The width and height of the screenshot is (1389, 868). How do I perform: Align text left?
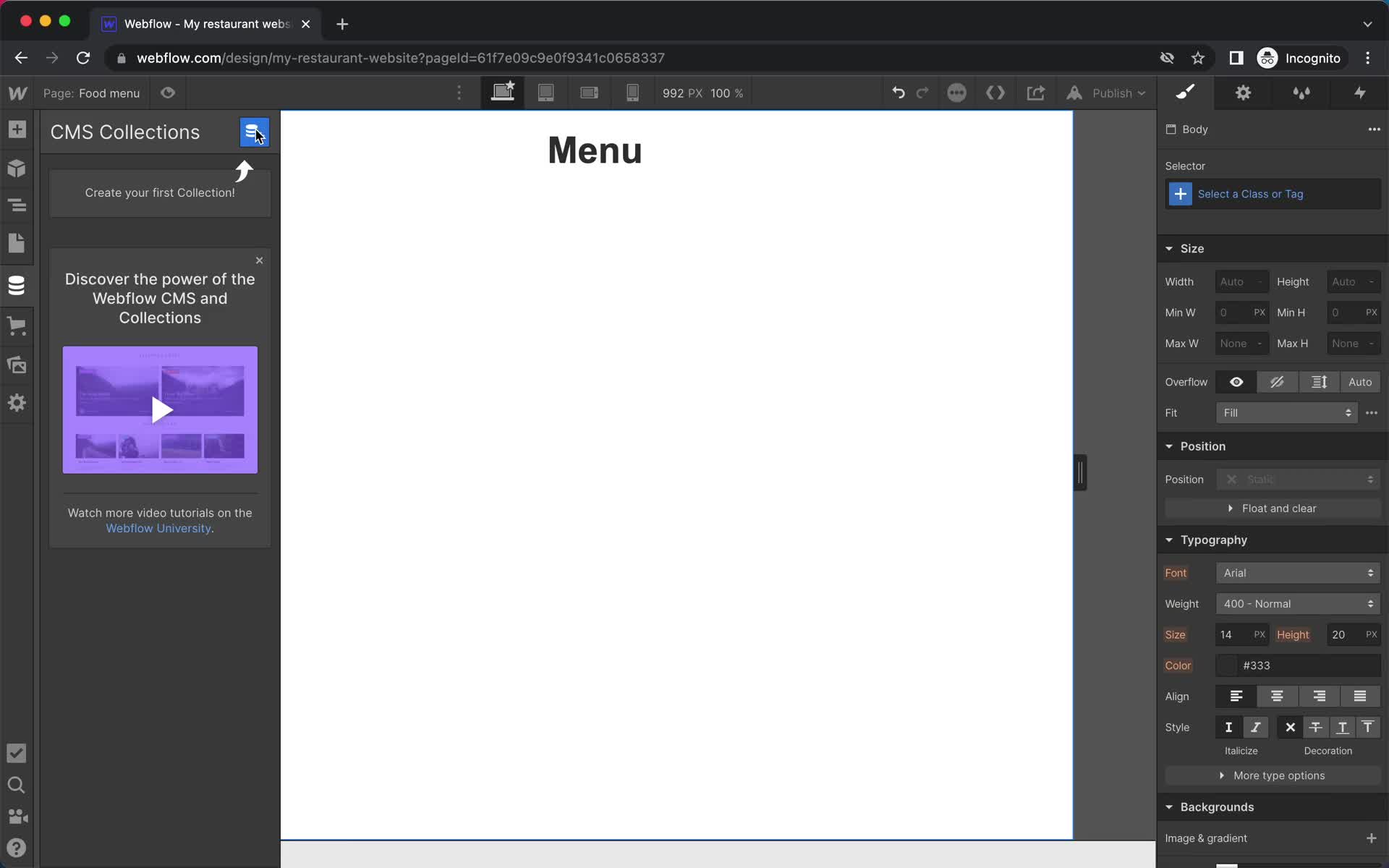click(1236, 696)
